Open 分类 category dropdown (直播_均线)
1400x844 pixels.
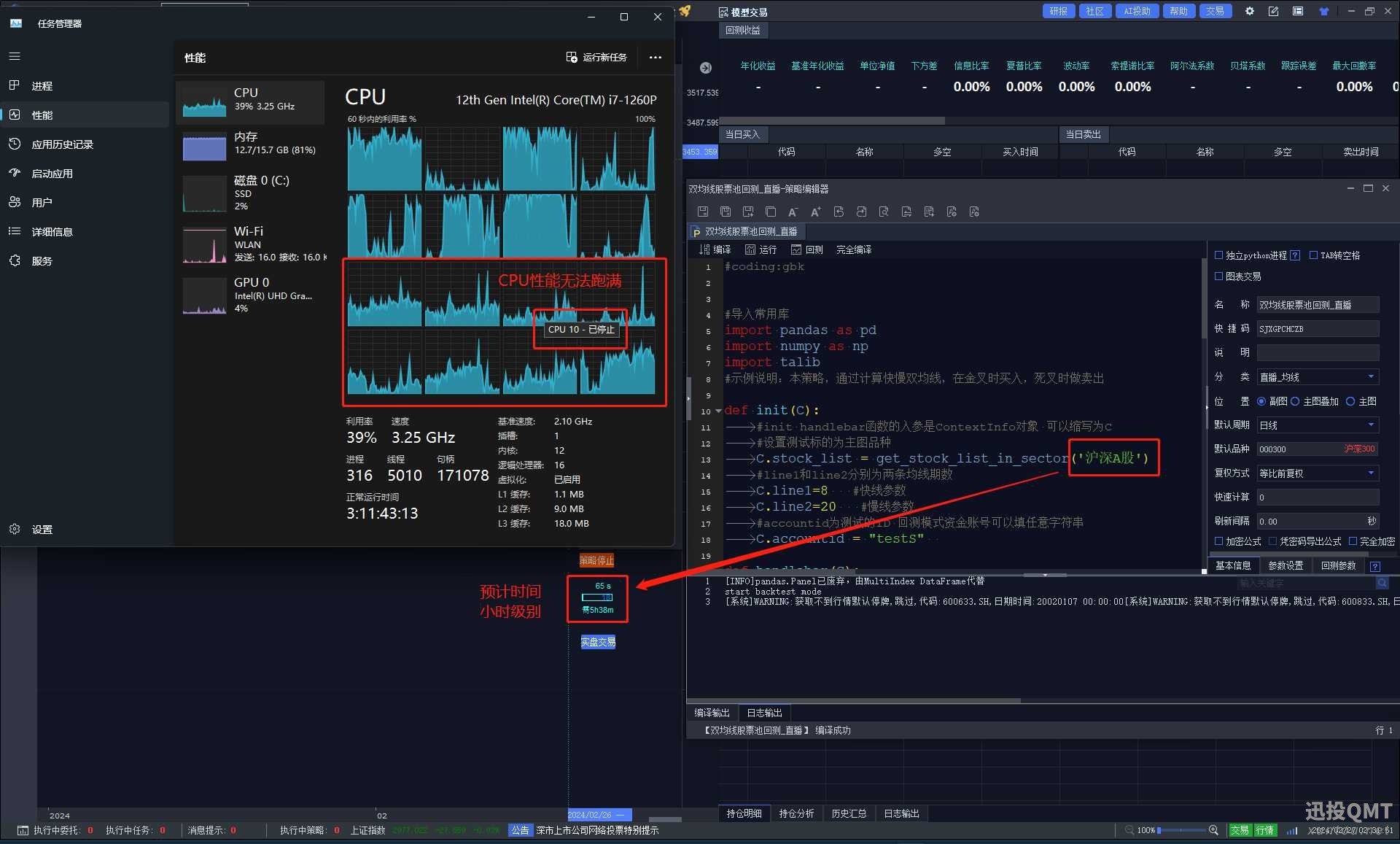tap(1318, 377)
